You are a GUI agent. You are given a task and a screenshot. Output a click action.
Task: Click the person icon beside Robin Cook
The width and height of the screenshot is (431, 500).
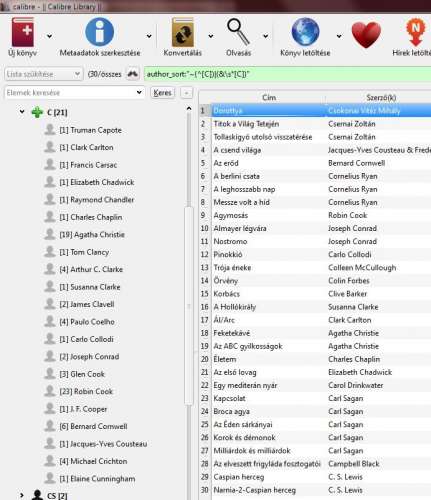click(x=50, y=391)
